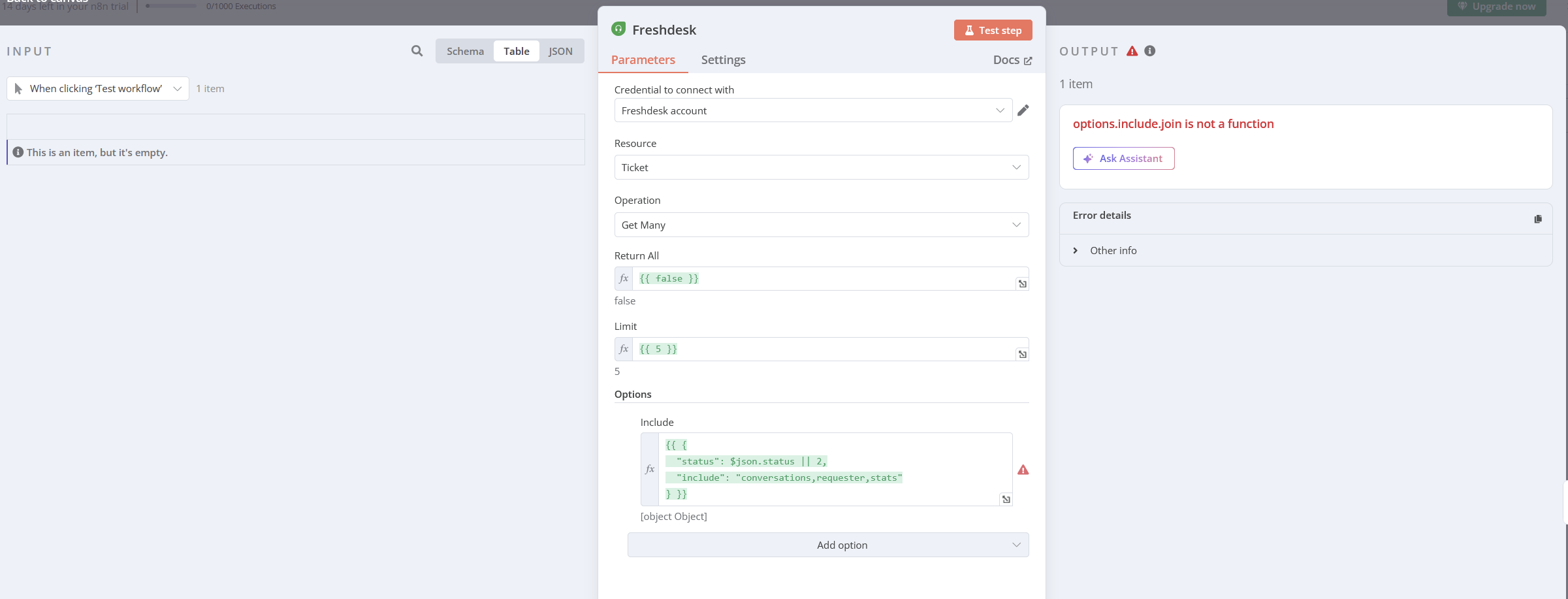The width and height of the screenshot is (1568, 599).
Task: Click the Test step button
Action: (993, 29)
